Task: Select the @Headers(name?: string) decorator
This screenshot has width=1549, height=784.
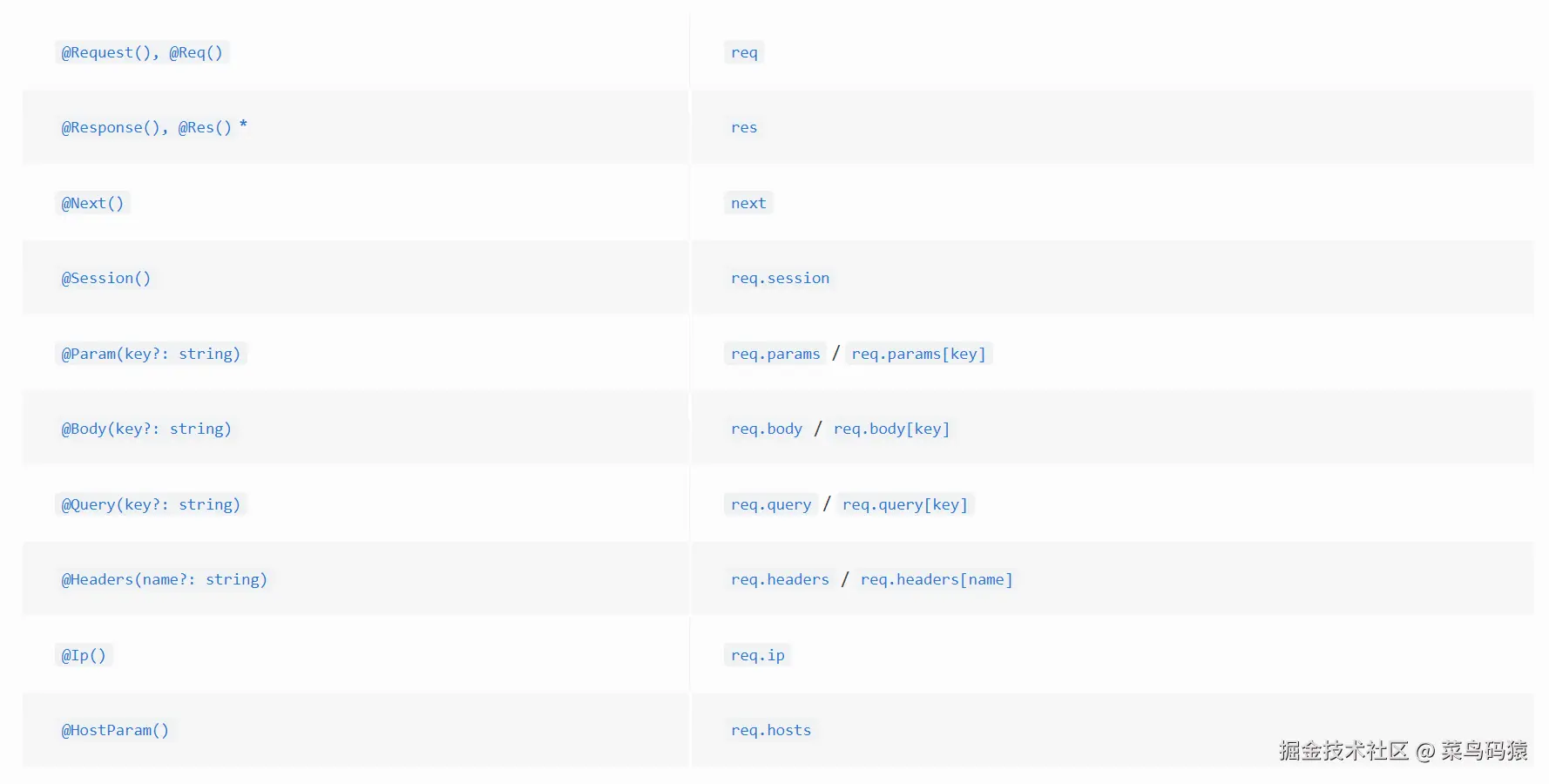Action: point(165,579)
